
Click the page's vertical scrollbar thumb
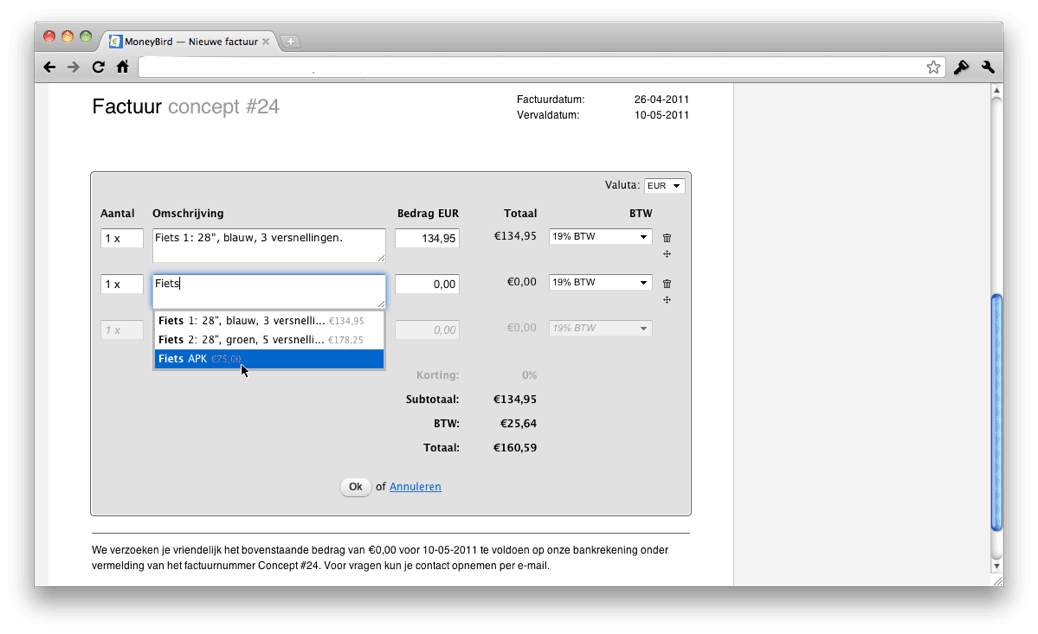coord(996,412)
